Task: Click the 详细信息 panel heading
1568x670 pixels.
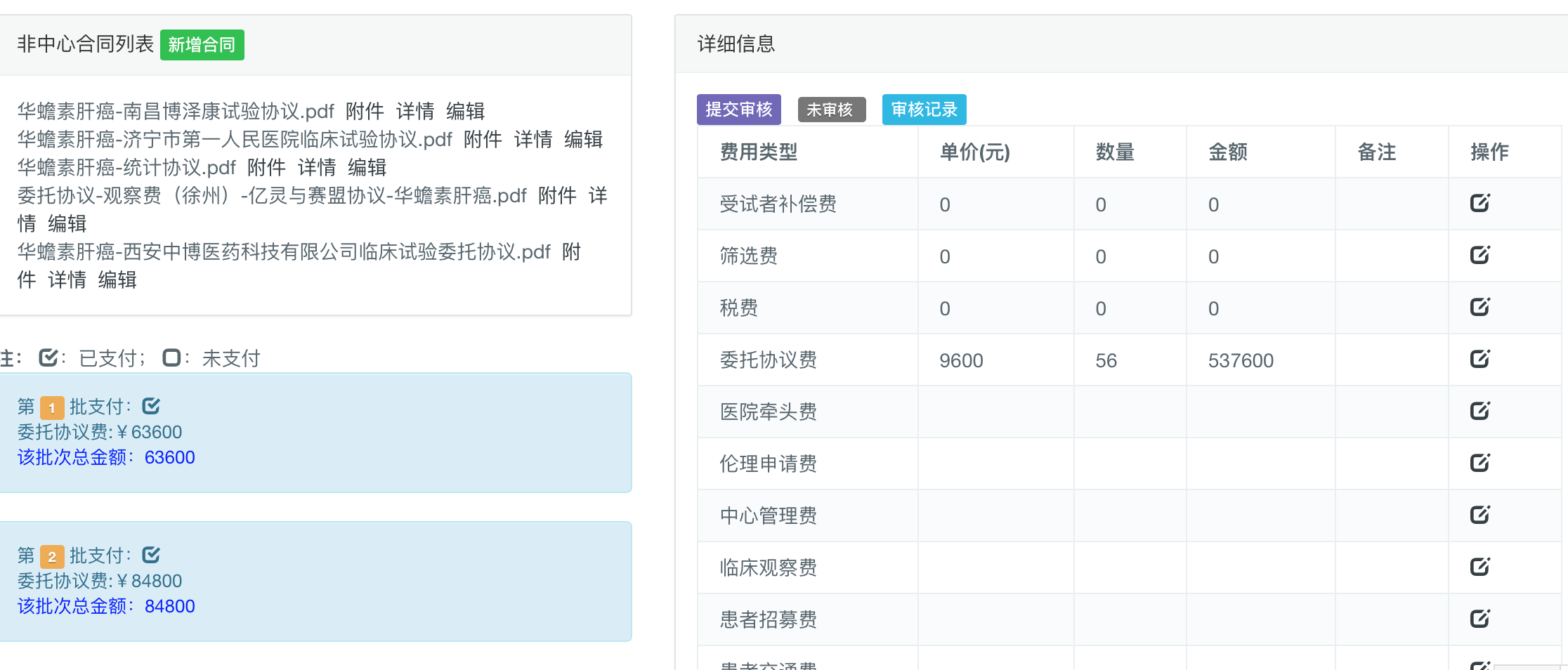Action: click(x=736, y=44)
